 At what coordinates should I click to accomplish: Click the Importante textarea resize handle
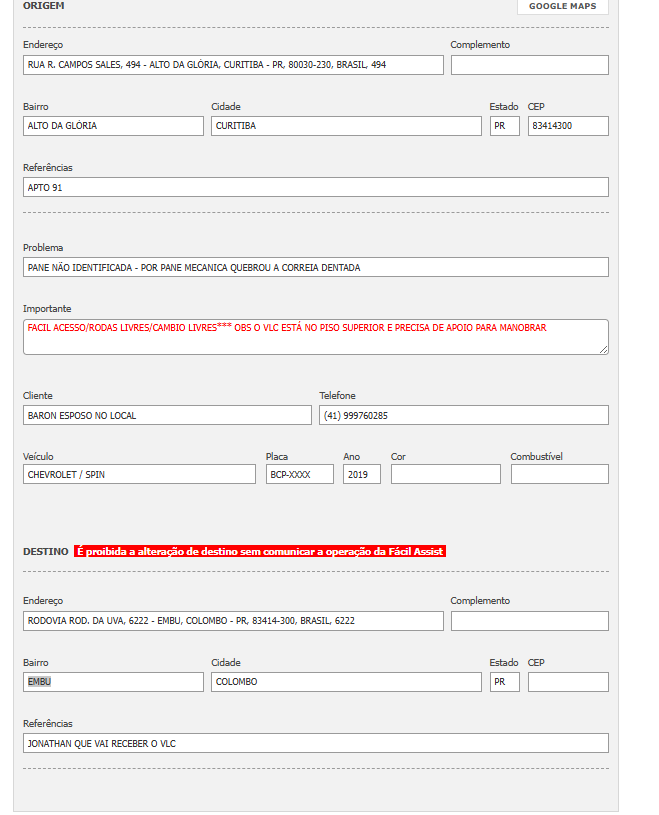pyautogui.click(x=604, y=350)
